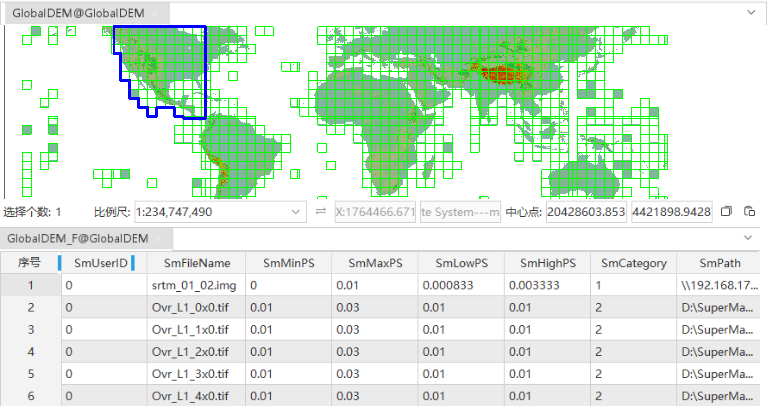Image resolution: width=767 pixels, height=406 pixels.
Task: Close the GlobalDEM_F@GlobalDEM table tab
Action: click(x=160, y=239)
